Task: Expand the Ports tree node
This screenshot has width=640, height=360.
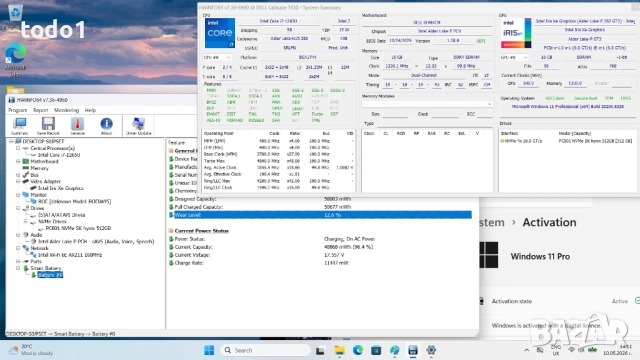Action: [x=18, y=261]
